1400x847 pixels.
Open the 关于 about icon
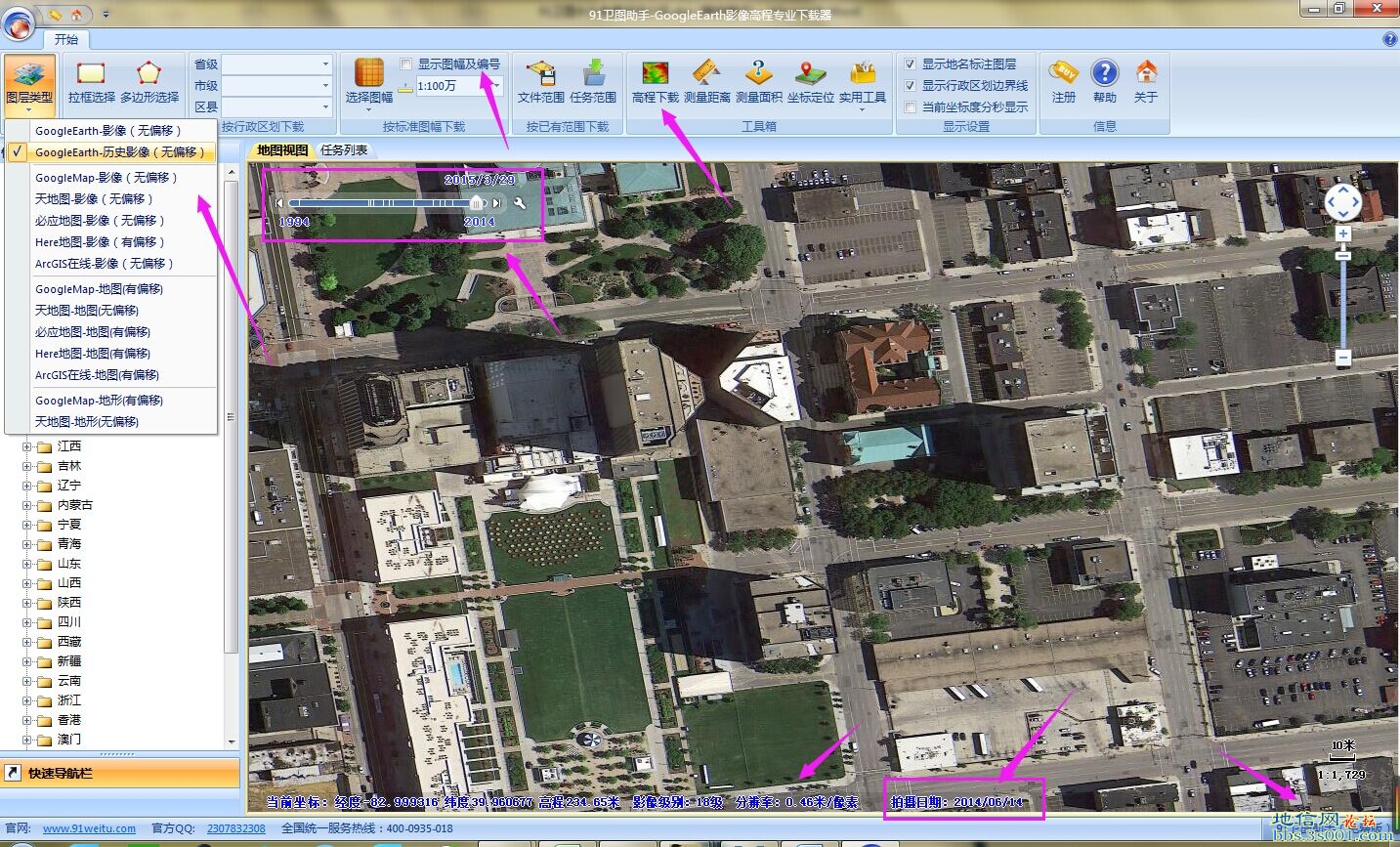coord(1146,73)
